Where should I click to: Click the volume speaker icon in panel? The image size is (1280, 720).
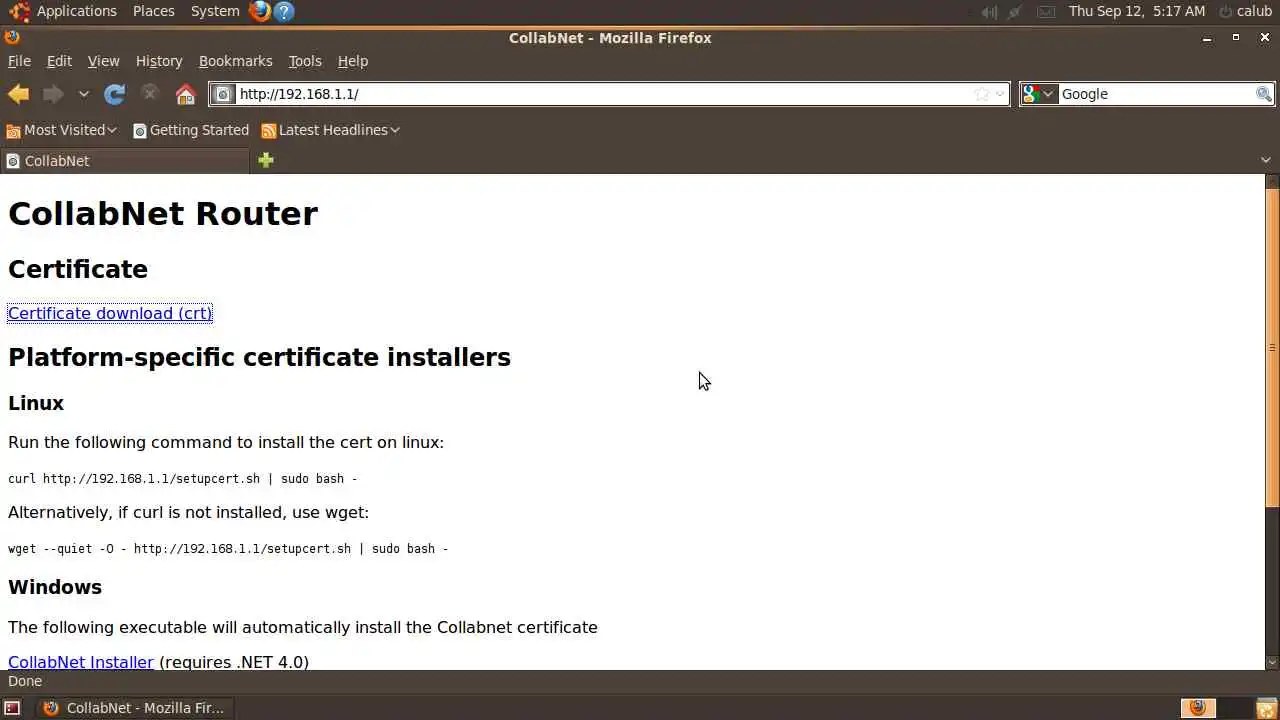[989, 12]
